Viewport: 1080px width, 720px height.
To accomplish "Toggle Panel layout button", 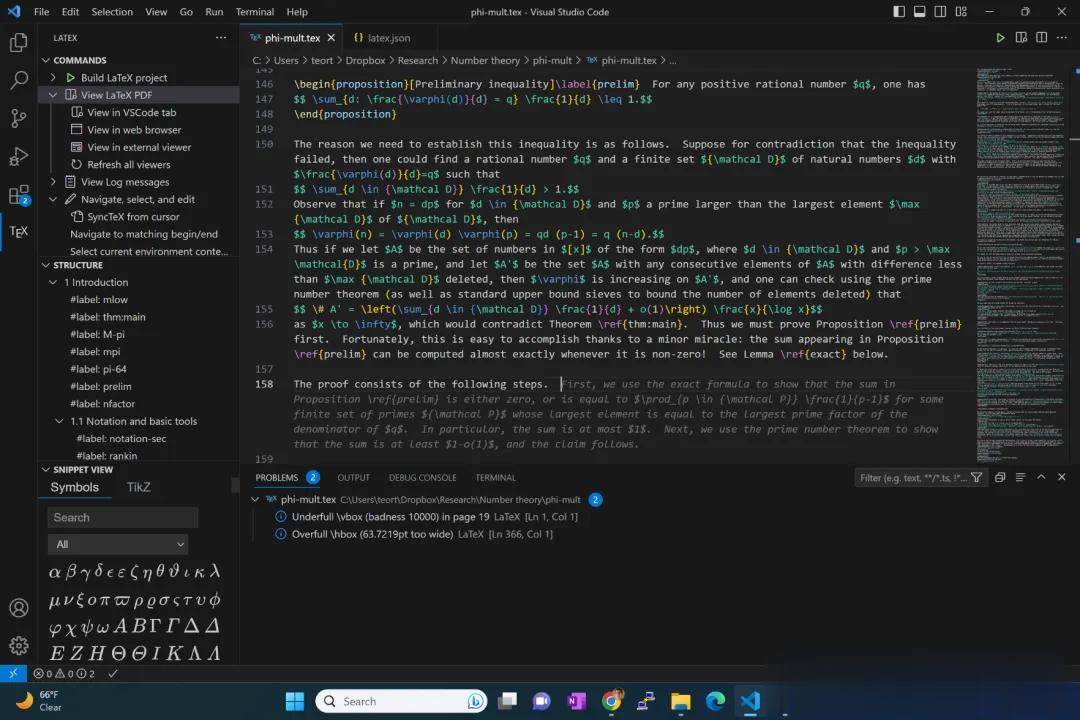I will pos(920,12).
